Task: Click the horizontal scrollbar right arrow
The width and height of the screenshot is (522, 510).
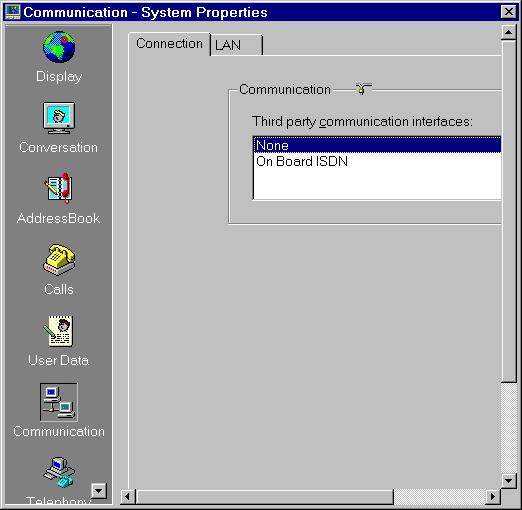Action: pyautogui.click(x=493, y=497)
